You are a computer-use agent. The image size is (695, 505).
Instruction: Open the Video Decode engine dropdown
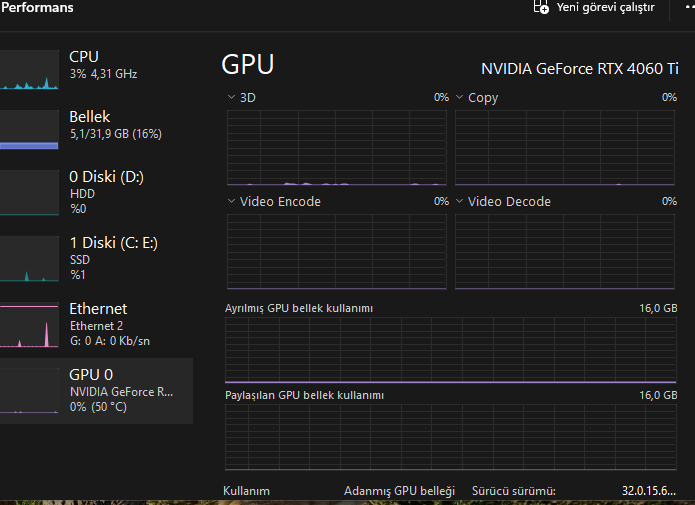pos(460,201)
